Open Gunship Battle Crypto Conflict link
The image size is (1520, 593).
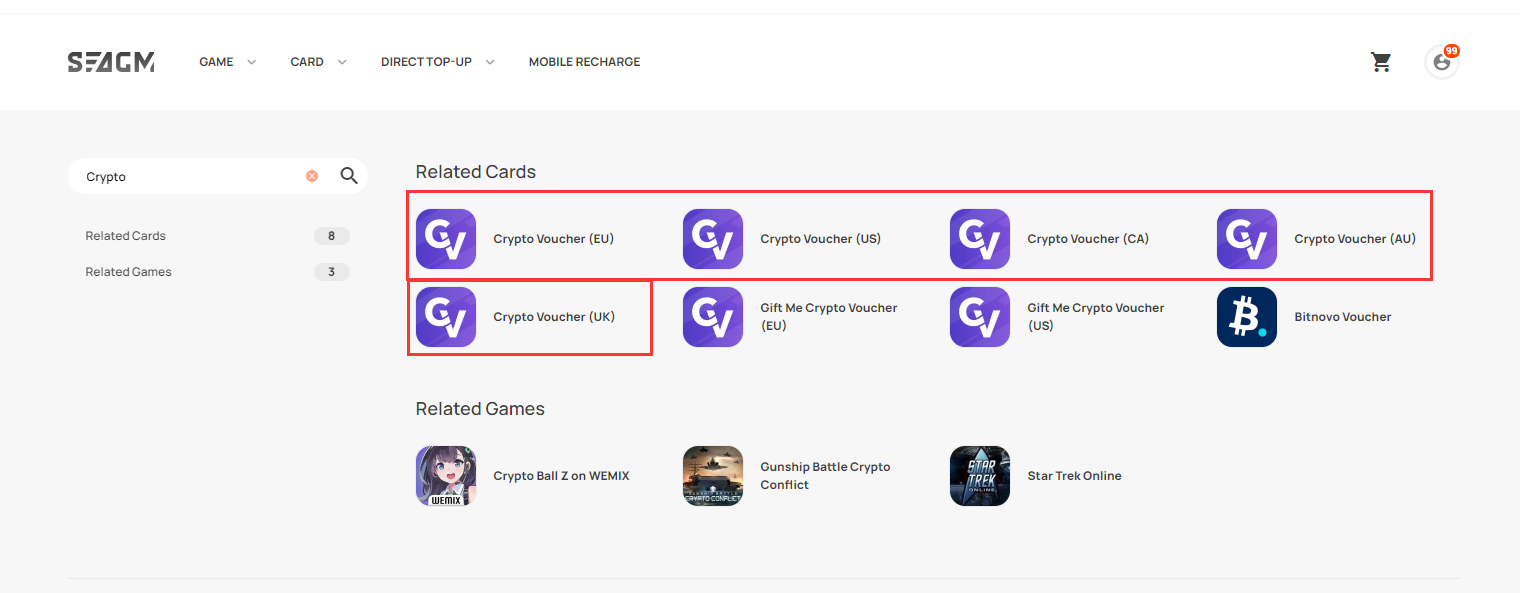click(x=825, y=476)
